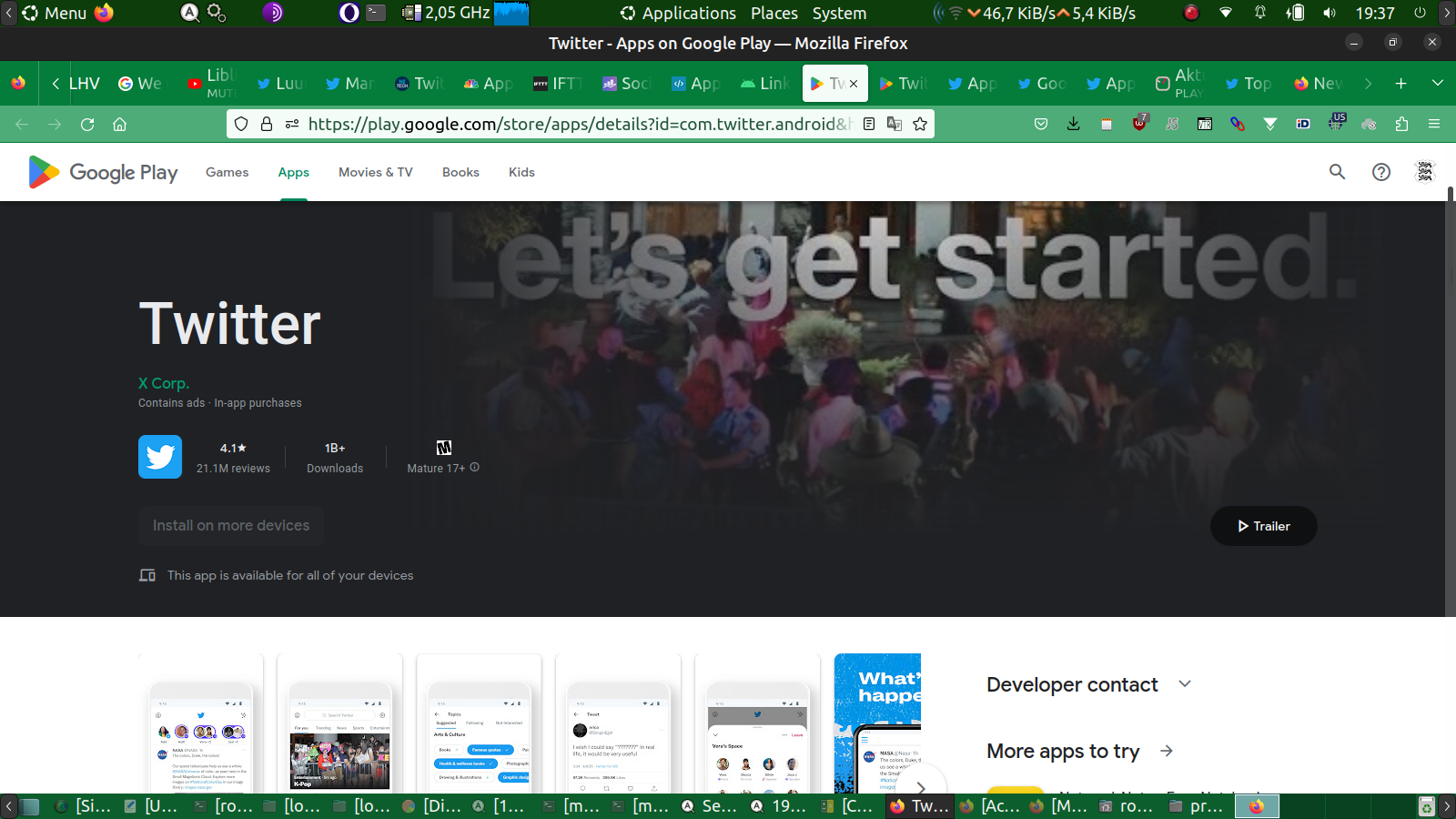Show site security lock information

(x=267, y=124)
